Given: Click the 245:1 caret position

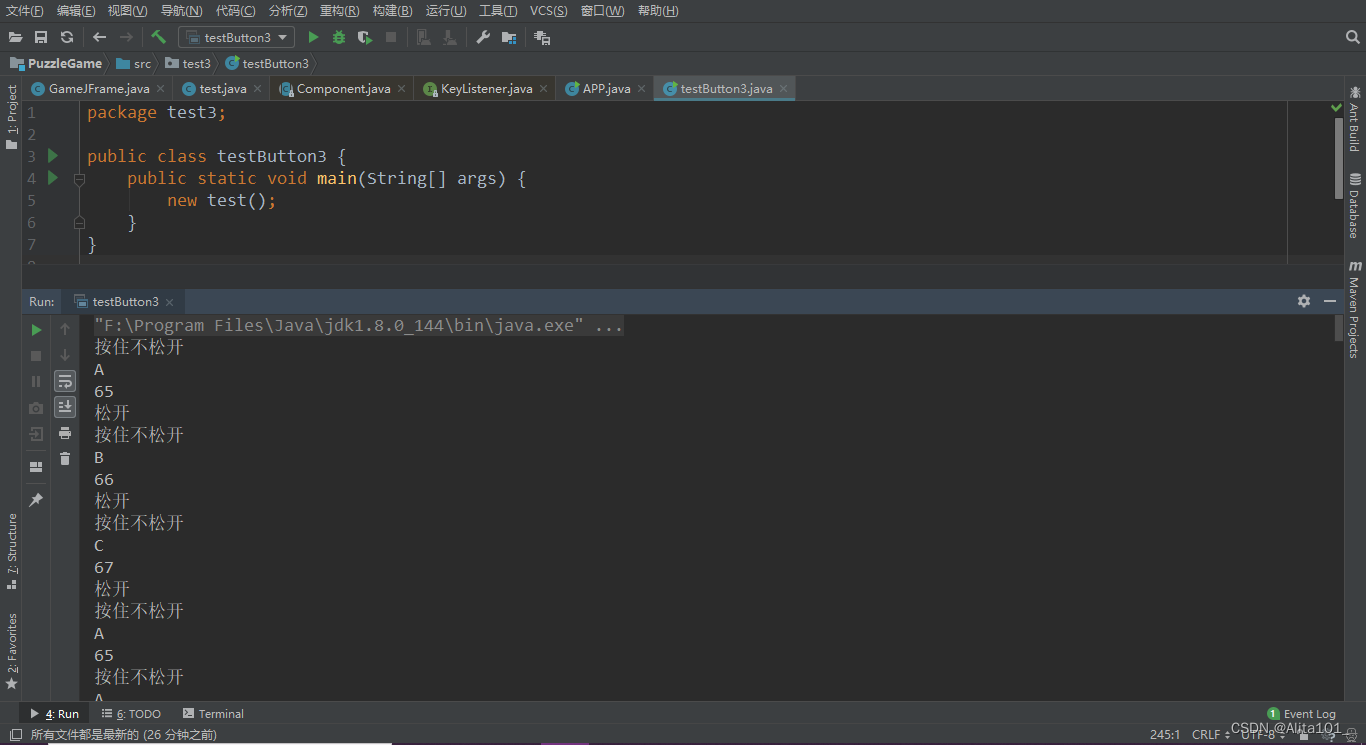Looking at the screenshot, I should (x=1165, y=735).
